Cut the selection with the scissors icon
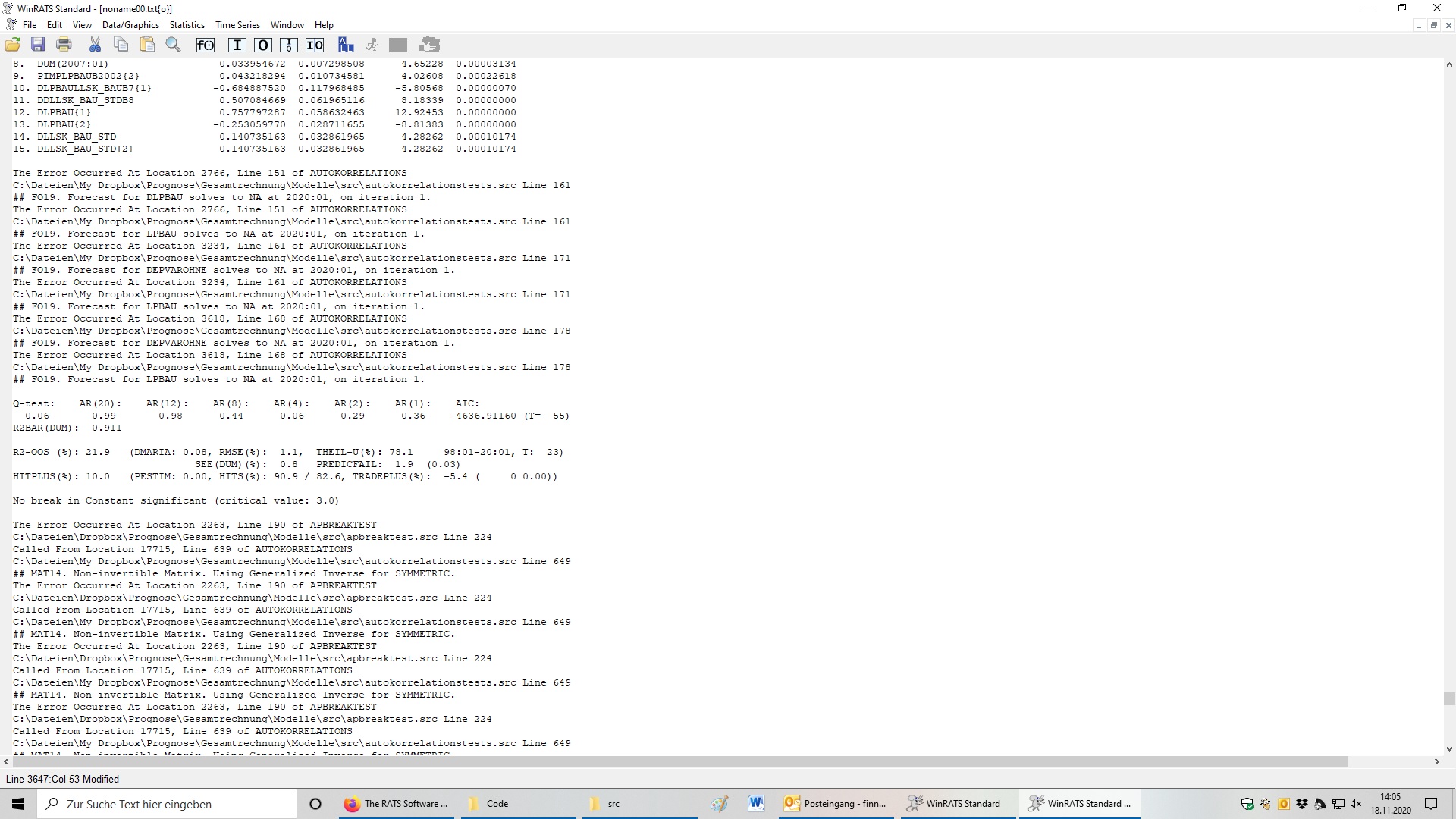Viewport: 1456px width, 819px height. point(95,45)
